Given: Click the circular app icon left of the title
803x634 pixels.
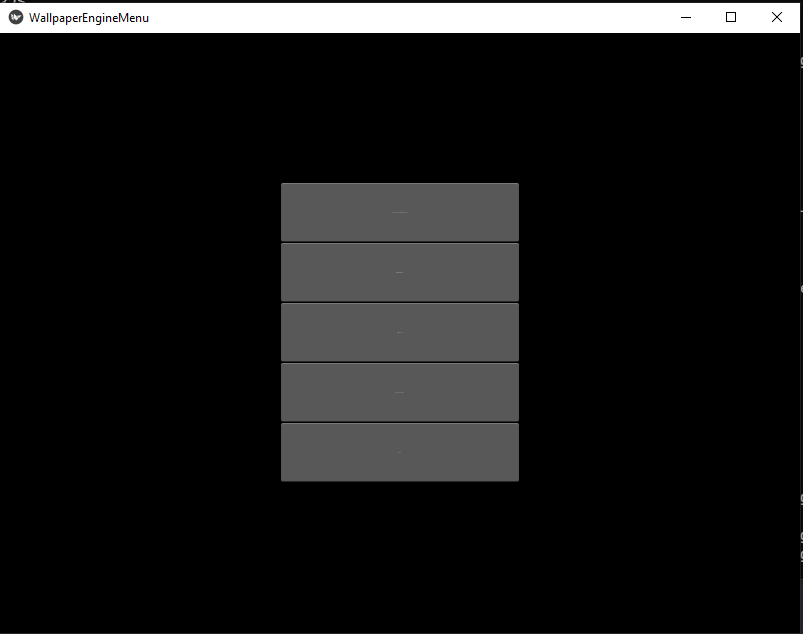Looking at the screenshot, I should point(14,17).
